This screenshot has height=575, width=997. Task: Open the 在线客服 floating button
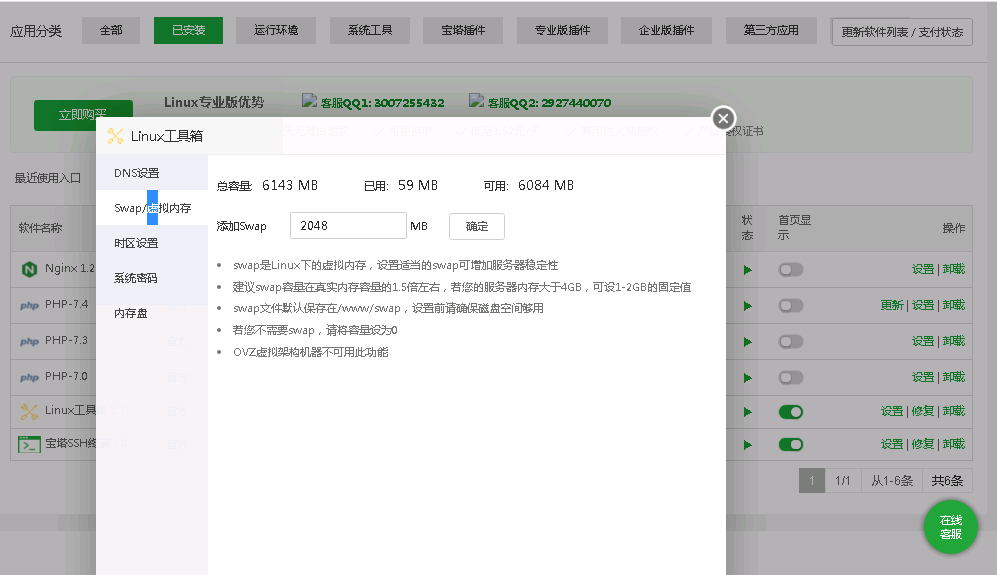tap(951, 527)
